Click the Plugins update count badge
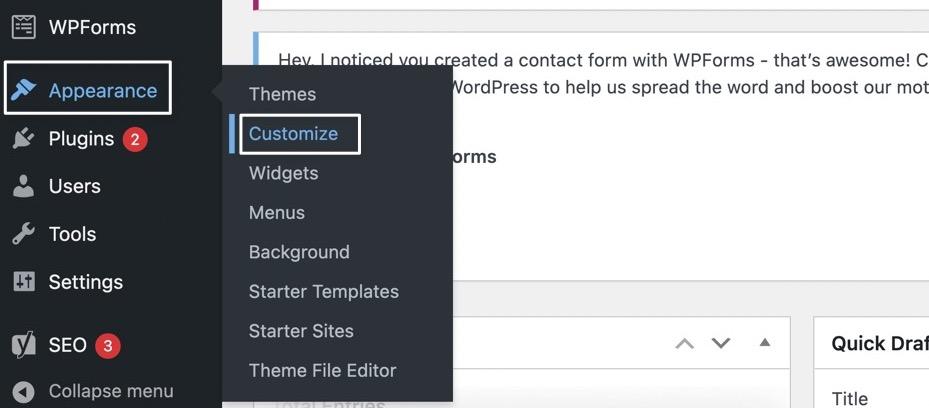Viewport: 929px width, 408px height. click(135, 139)
